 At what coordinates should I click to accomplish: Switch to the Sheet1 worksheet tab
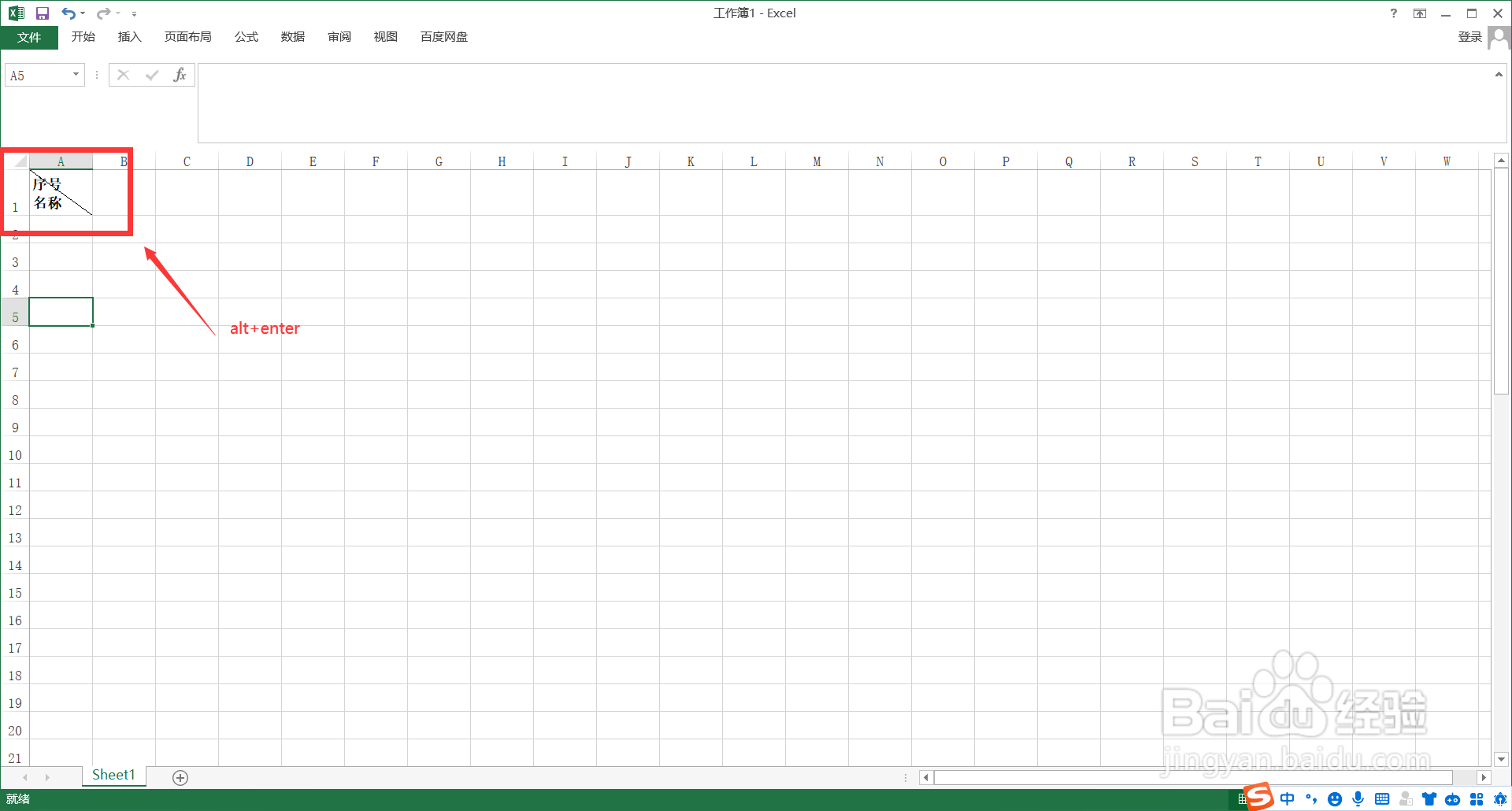113,775
